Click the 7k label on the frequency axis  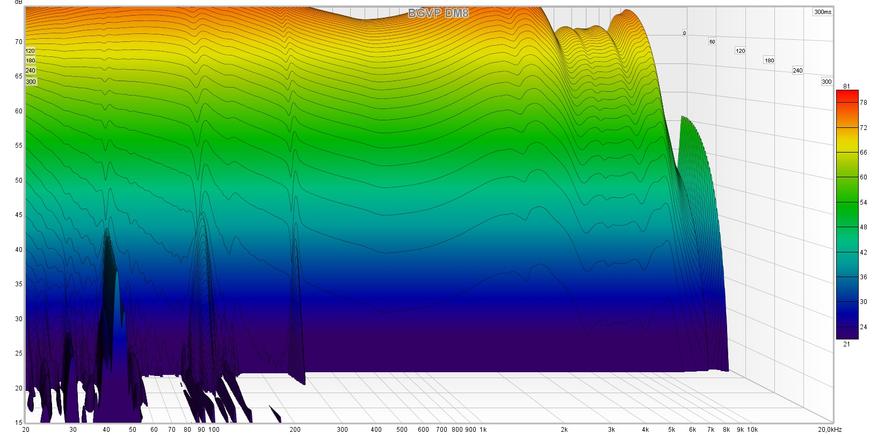(711, 430)
